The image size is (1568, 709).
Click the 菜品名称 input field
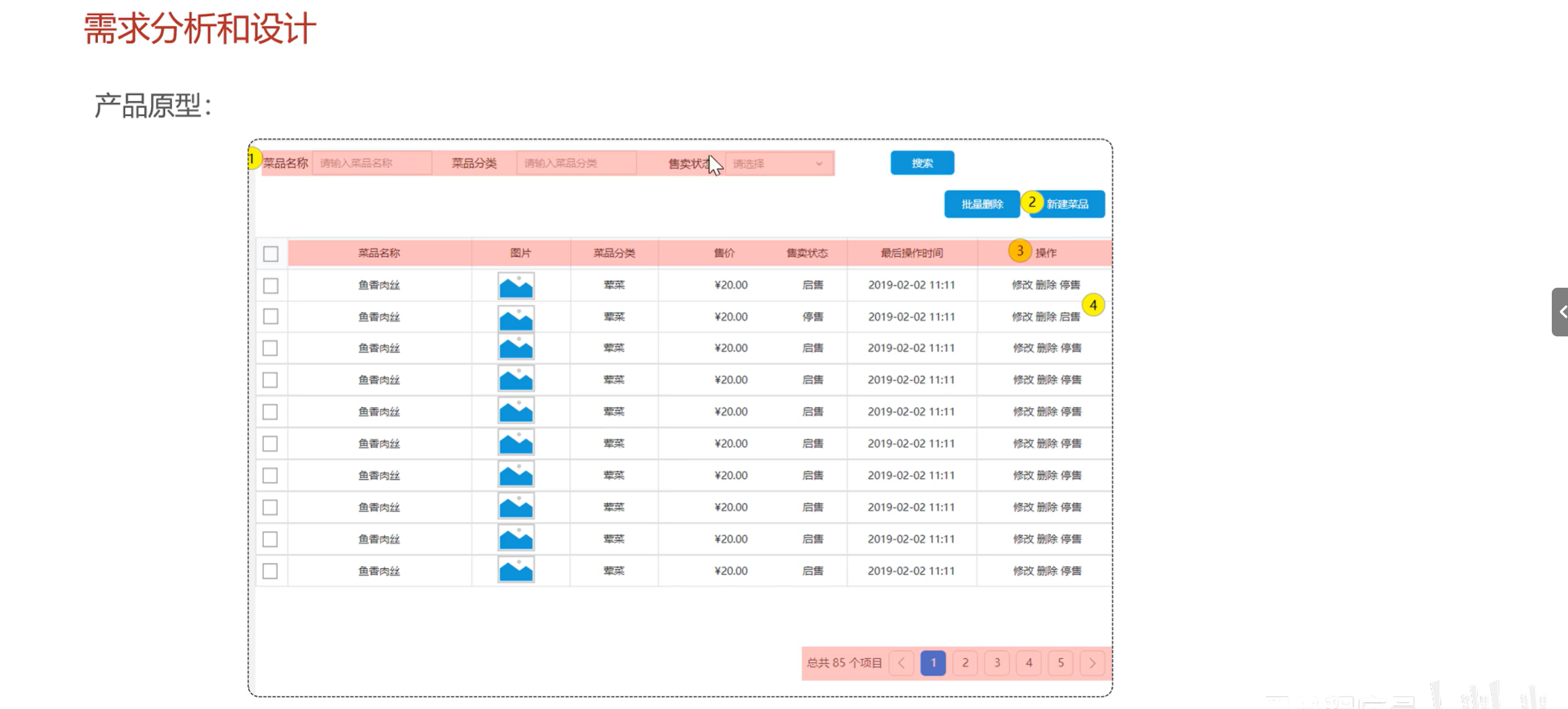pos(372,164)
